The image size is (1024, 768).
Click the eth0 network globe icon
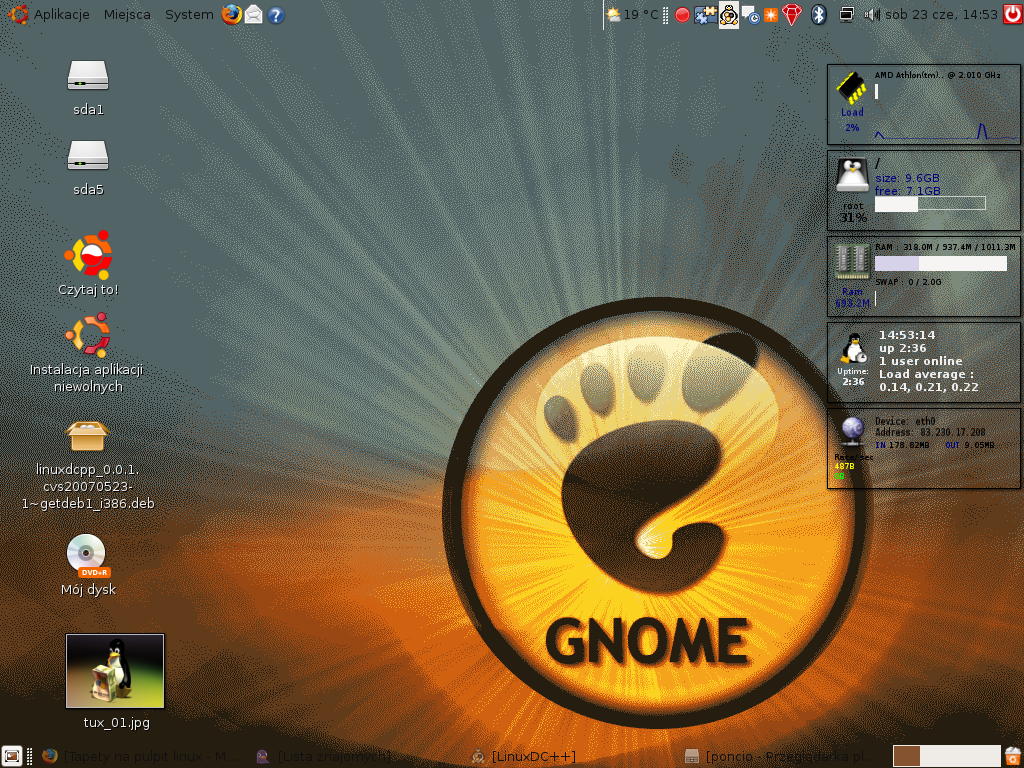click(x=852, y=430)
